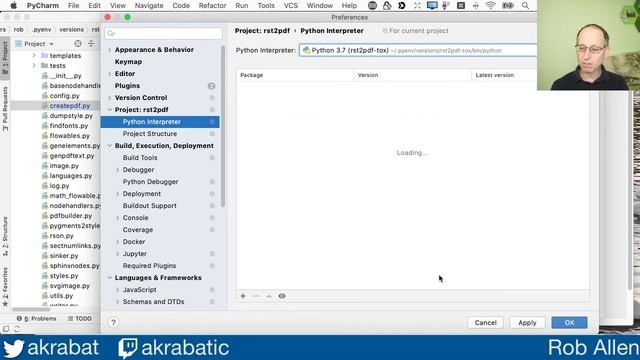
Task: Click the Plugins update badge icon
Action: pos(211,86)
